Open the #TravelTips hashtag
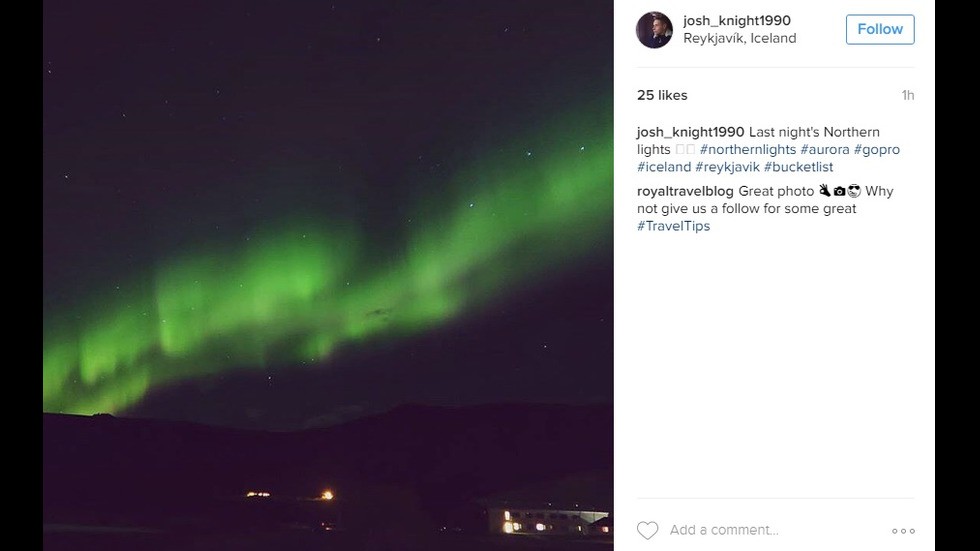Viewport: 980px width, 551px height. click(673, 226)
